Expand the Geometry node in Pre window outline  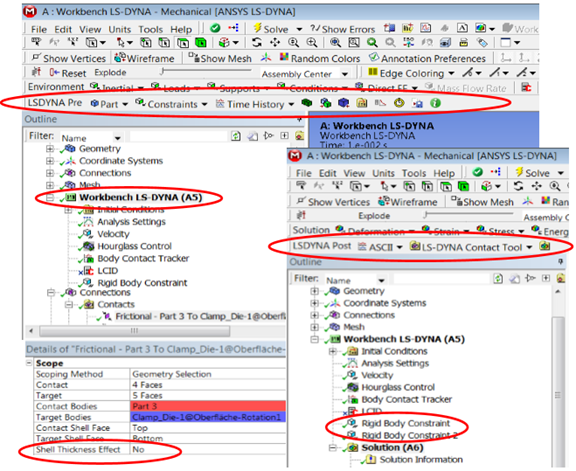(50, 149)
